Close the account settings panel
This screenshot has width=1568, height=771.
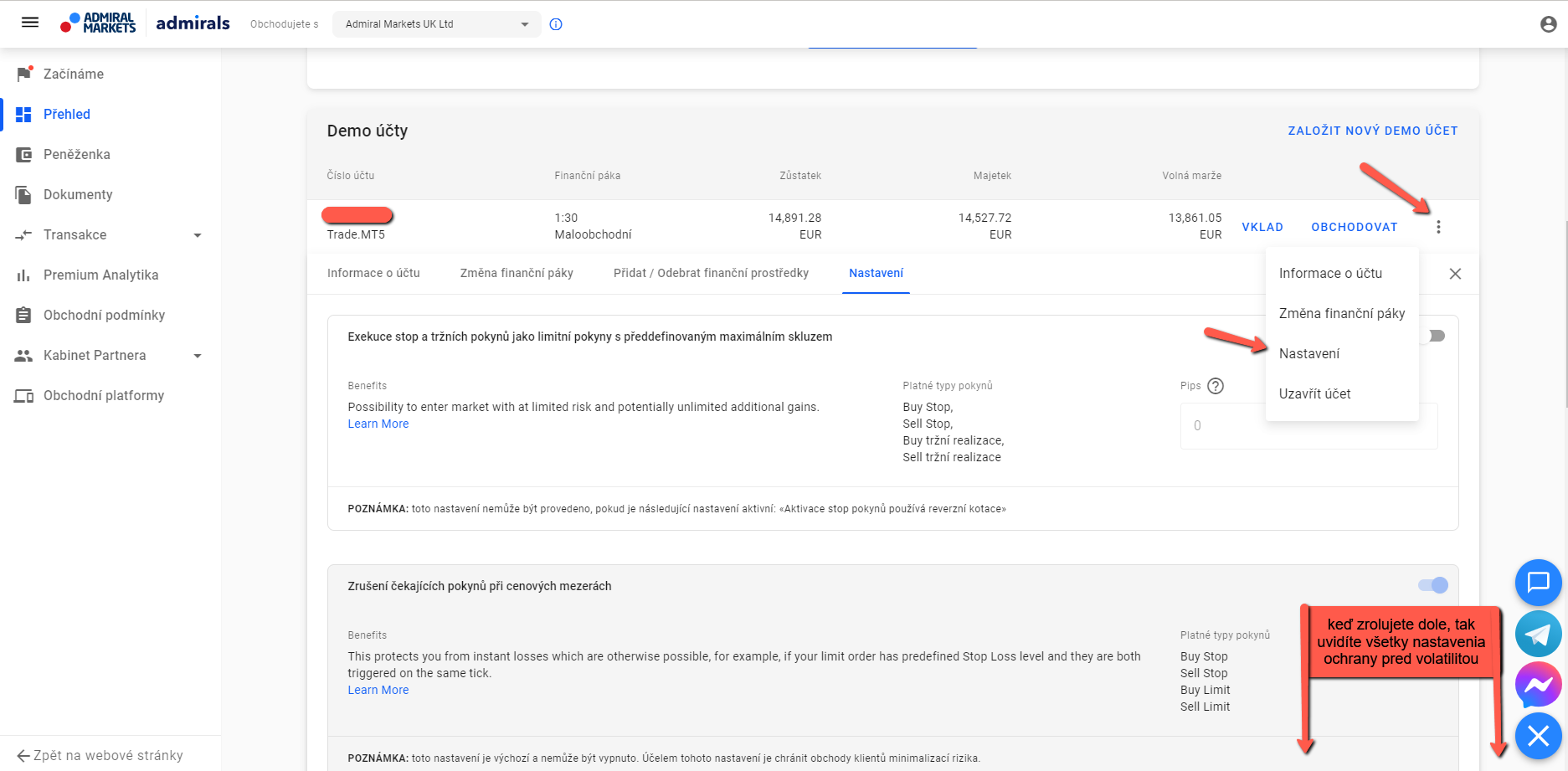[x=1455, y=274]
